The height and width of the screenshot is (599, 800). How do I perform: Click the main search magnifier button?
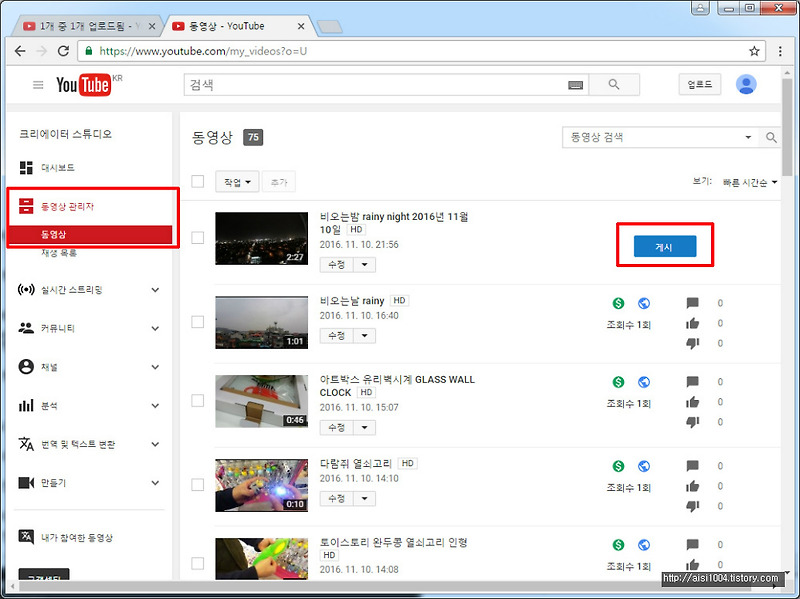pos(614,85)
